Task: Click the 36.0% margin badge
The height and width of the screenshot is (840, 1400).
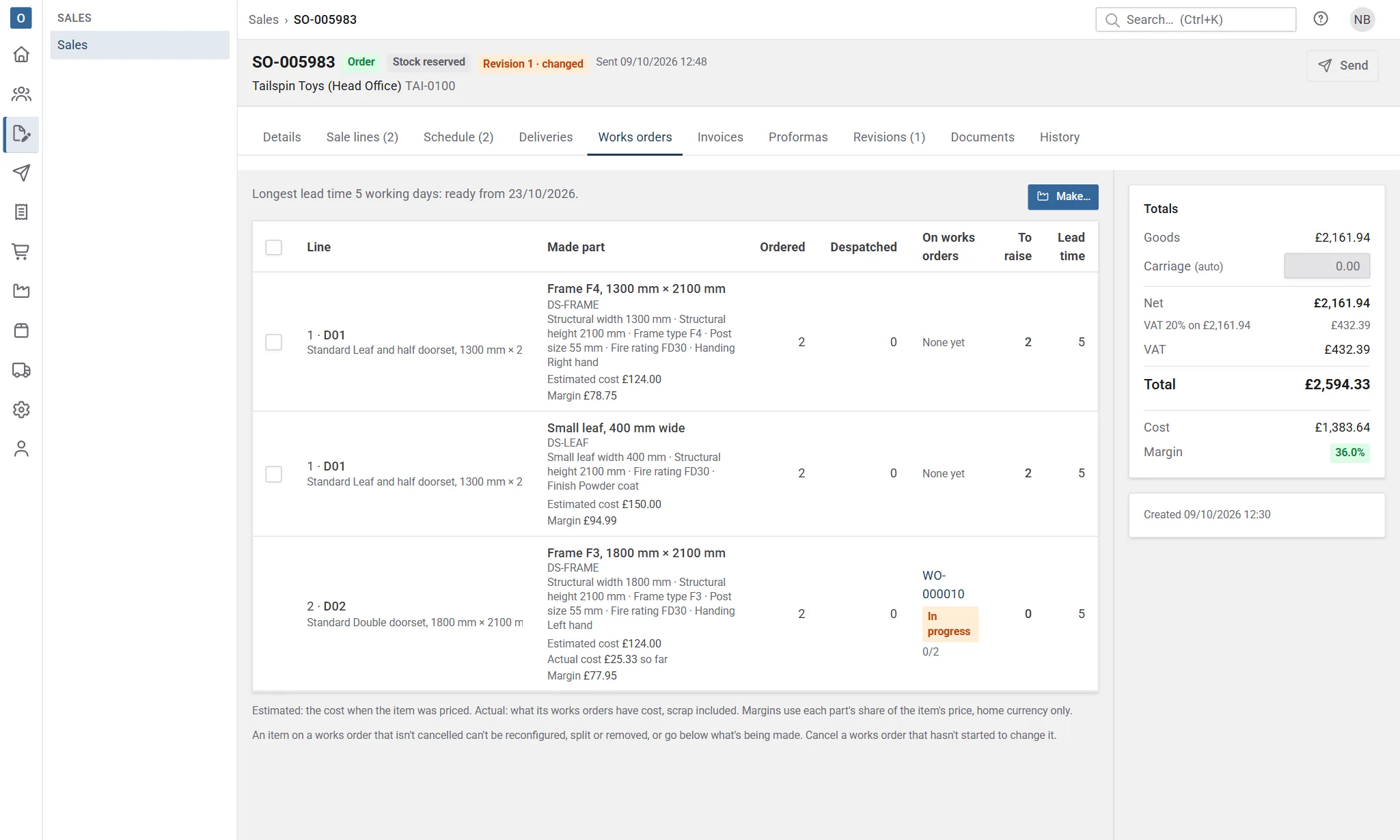Action: click(1349, 453)
